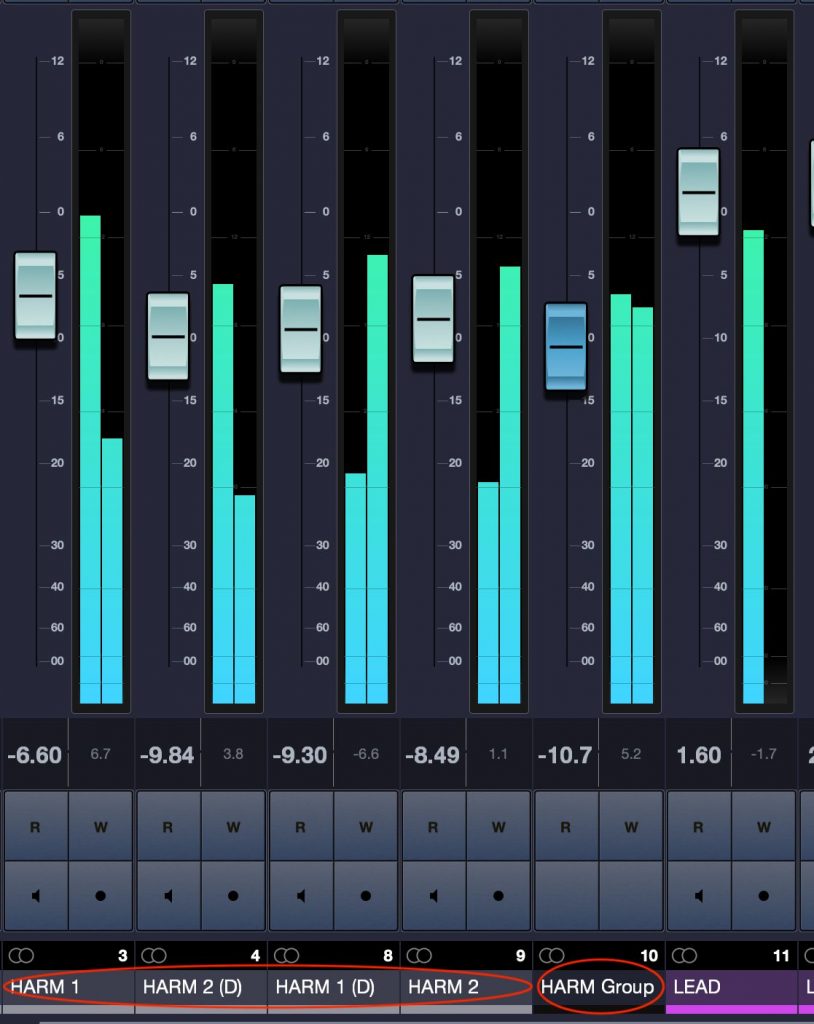Enable Read automation on HARM 1
The height and width of the screenshot is (1024, 814).
tap(37, 827)
